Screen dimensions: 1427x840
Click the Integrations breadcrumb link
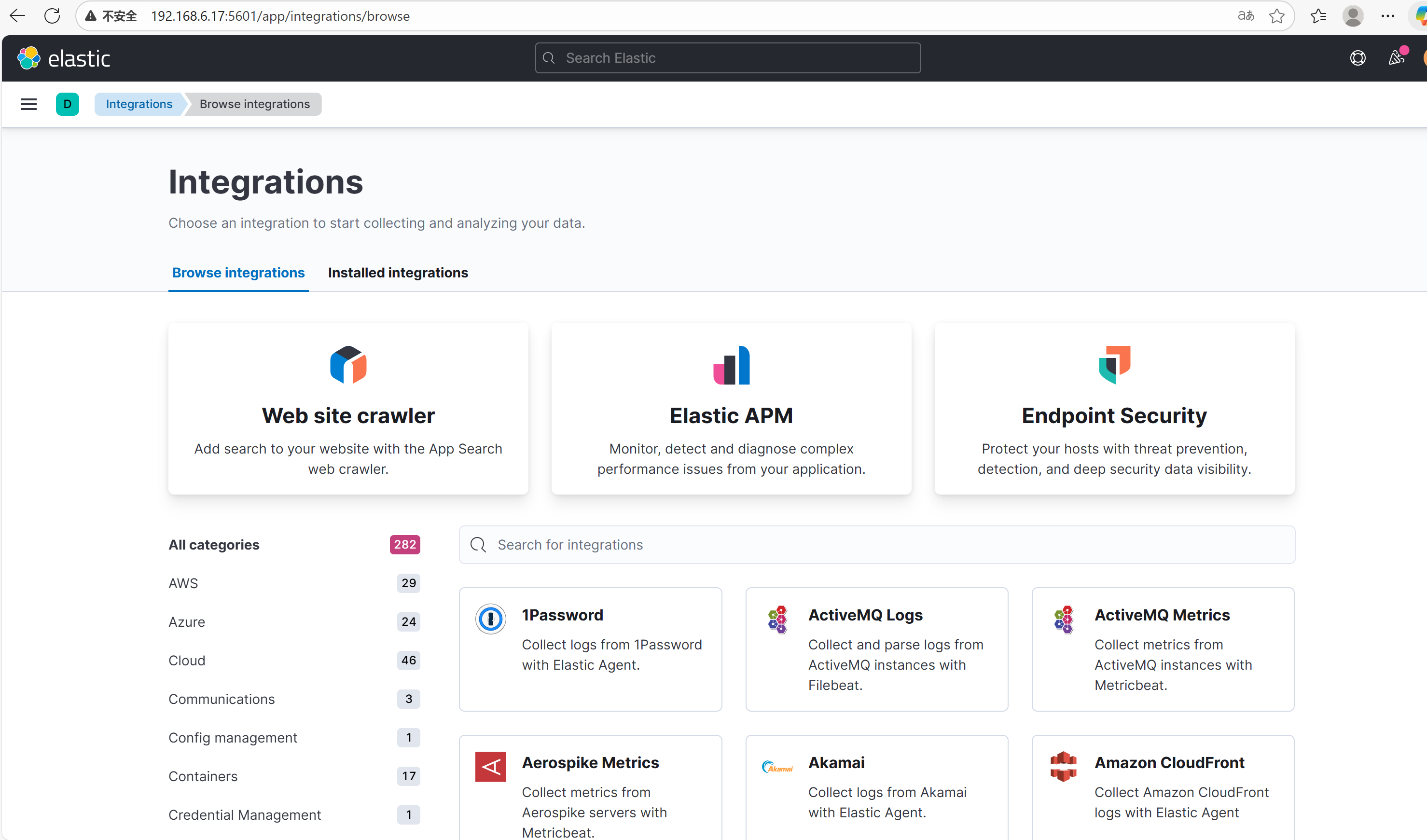tap(139, 104)
